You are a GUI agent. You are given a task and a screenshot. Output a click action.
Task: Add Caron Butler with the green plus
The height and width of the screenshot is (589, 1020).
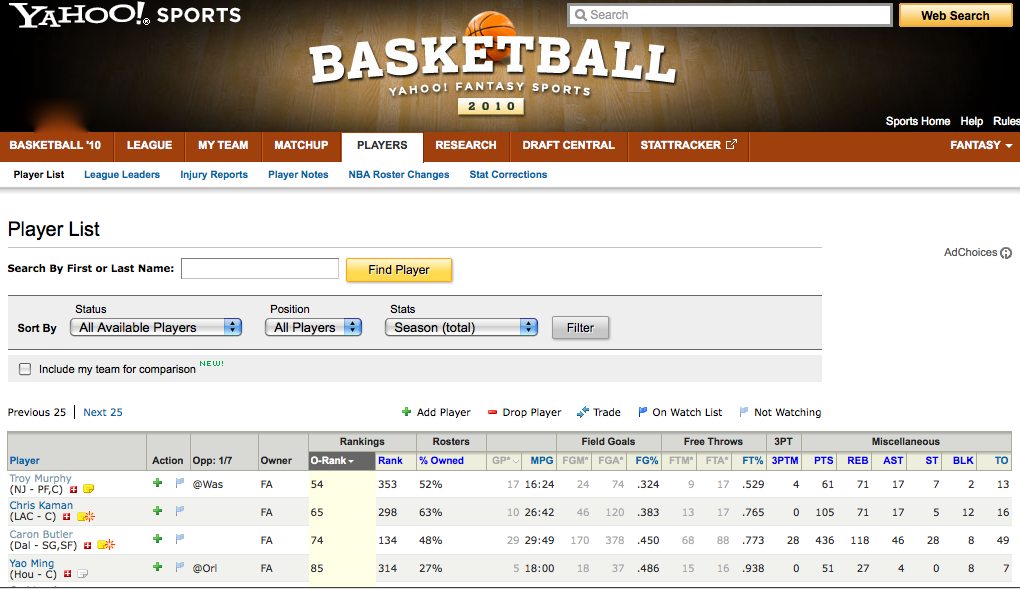[157, 539]
